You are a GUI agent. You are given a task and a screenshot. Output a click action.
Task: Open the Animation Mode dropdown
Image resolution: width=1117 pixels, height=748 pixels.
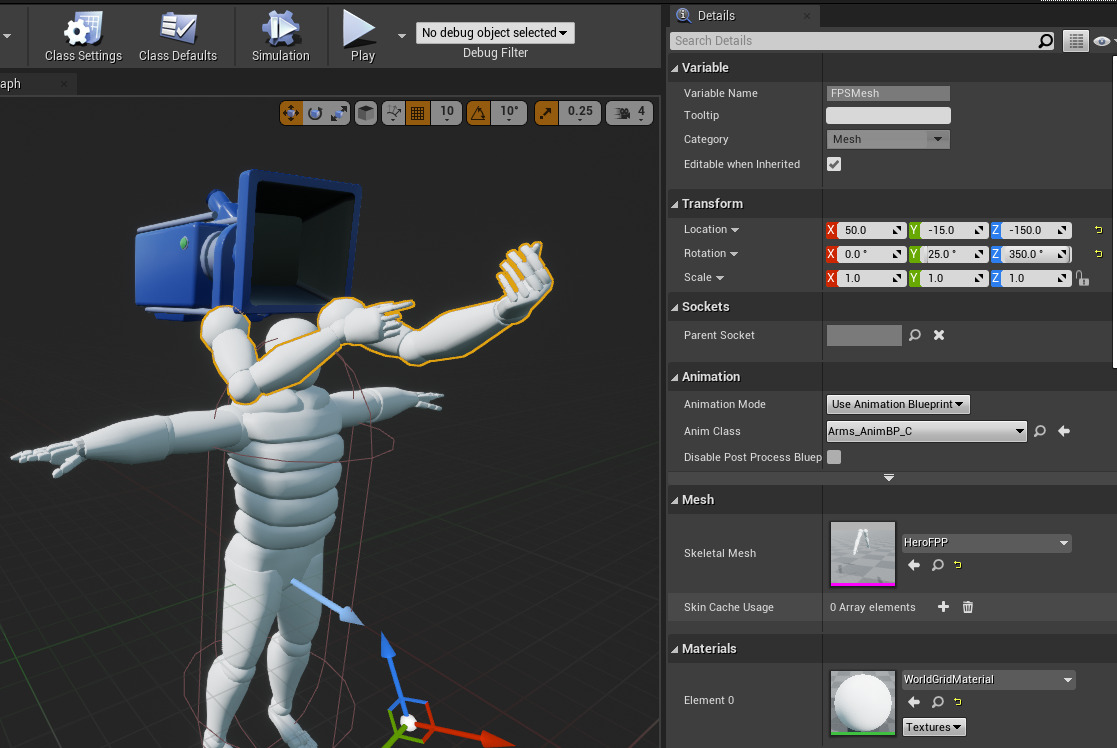pyautogui.click(x=898, y=404)
